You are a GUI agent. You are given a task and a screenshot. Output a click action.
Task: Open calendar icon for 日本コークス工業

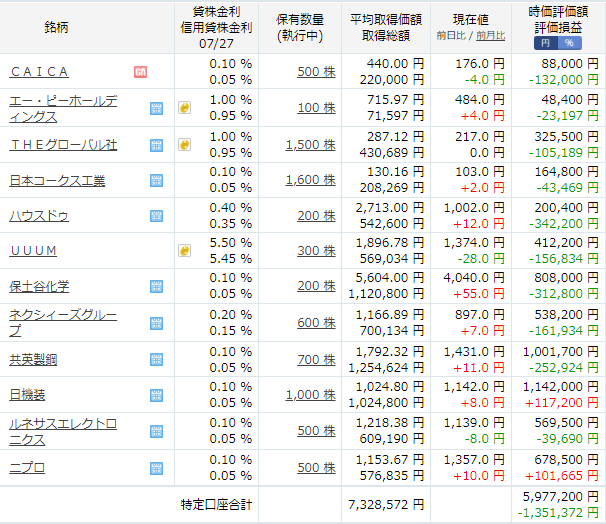click(x=156, y=180)
